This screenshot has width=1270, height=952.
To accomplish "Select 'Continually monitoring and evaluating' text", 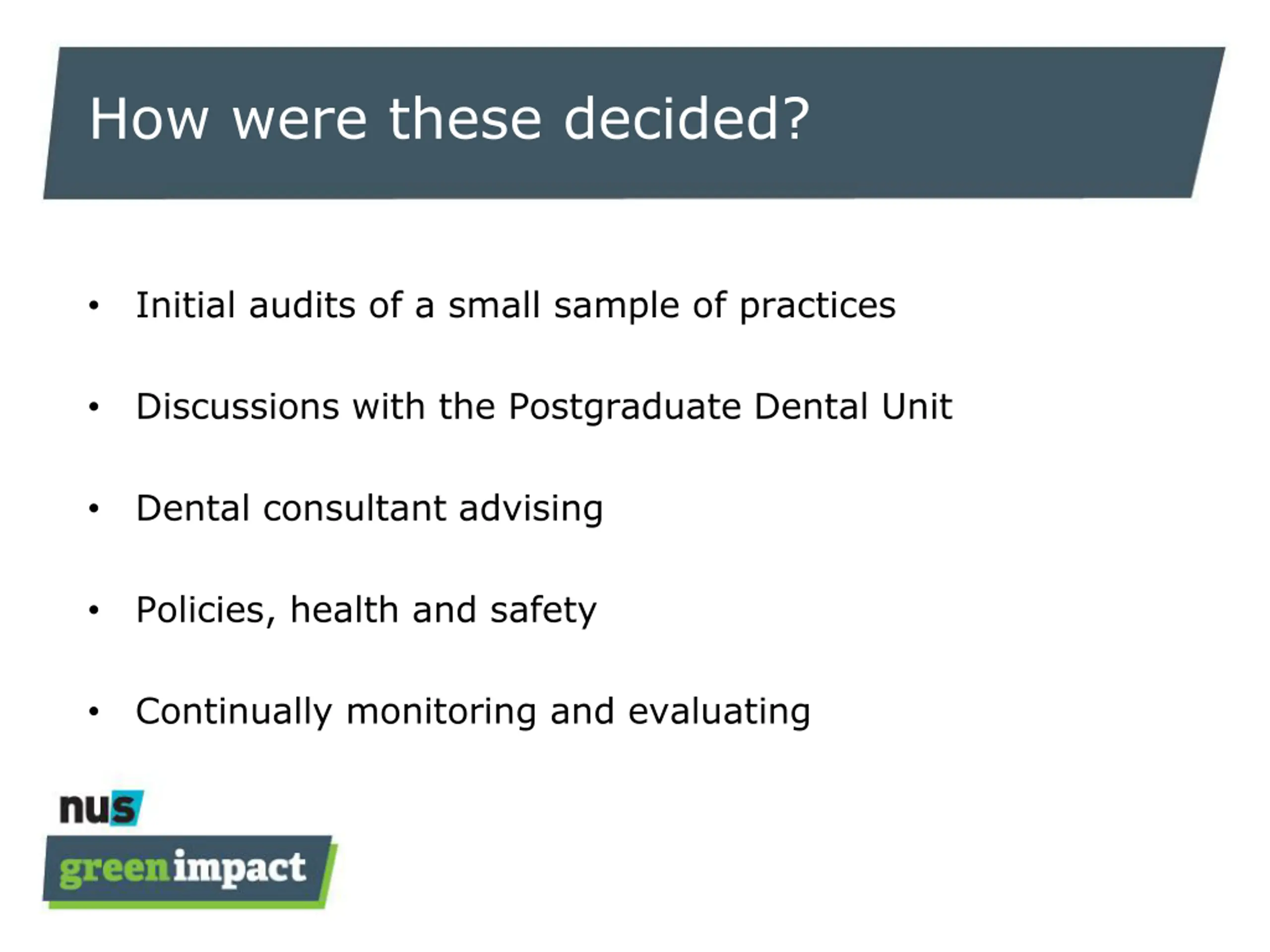I will click(473, 712).
